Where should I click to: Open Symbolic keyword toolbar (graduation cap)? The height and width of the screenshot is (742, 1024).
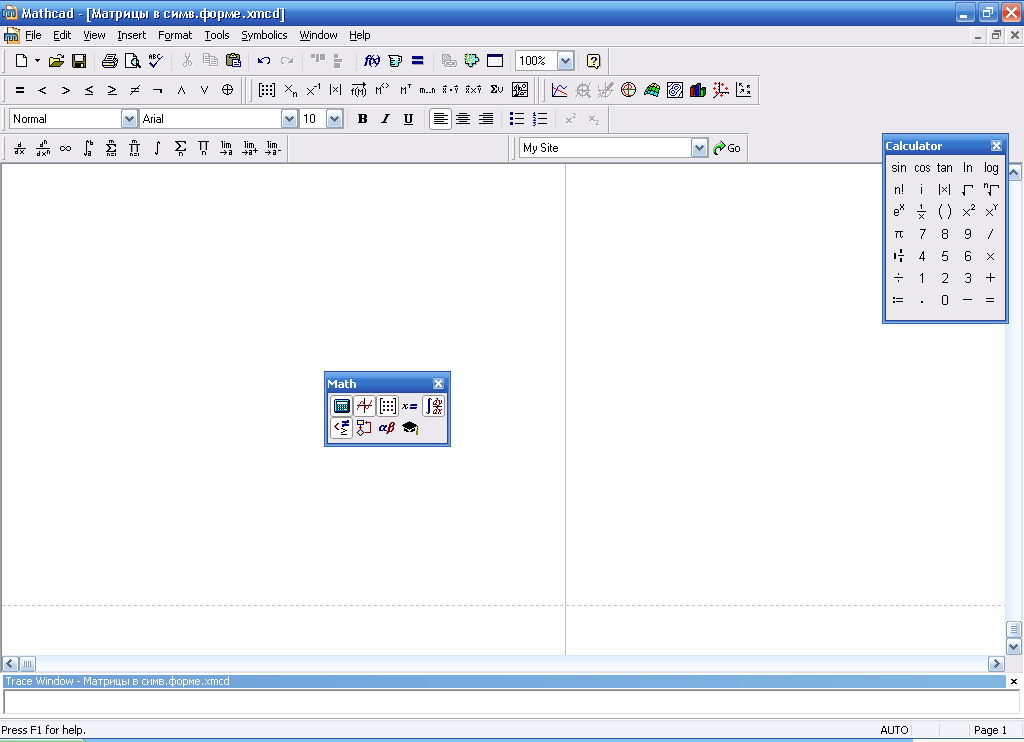pos(410,428)
